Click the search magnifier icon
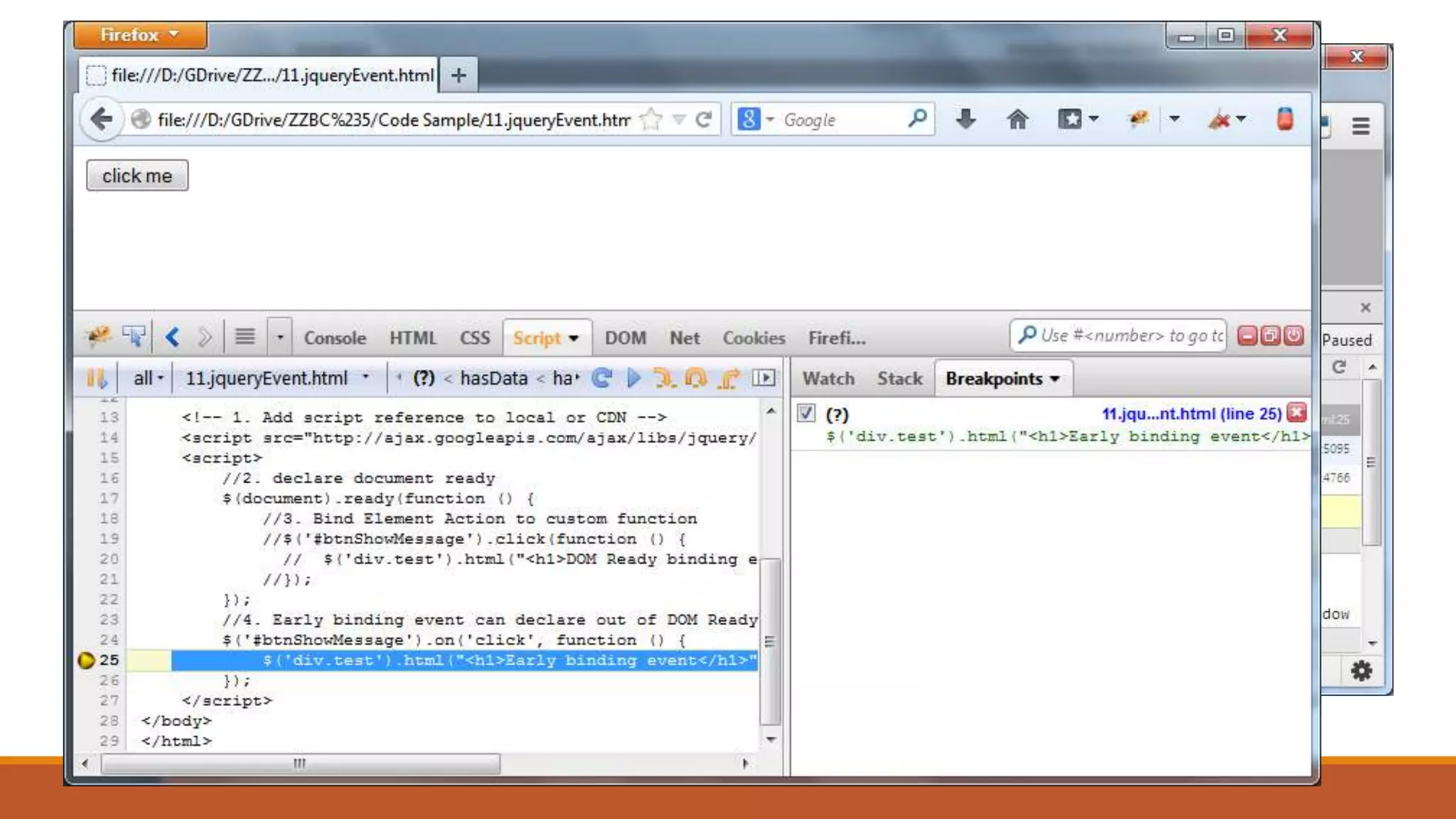The width and height of the screenshot is (1456, 819). 917,119
